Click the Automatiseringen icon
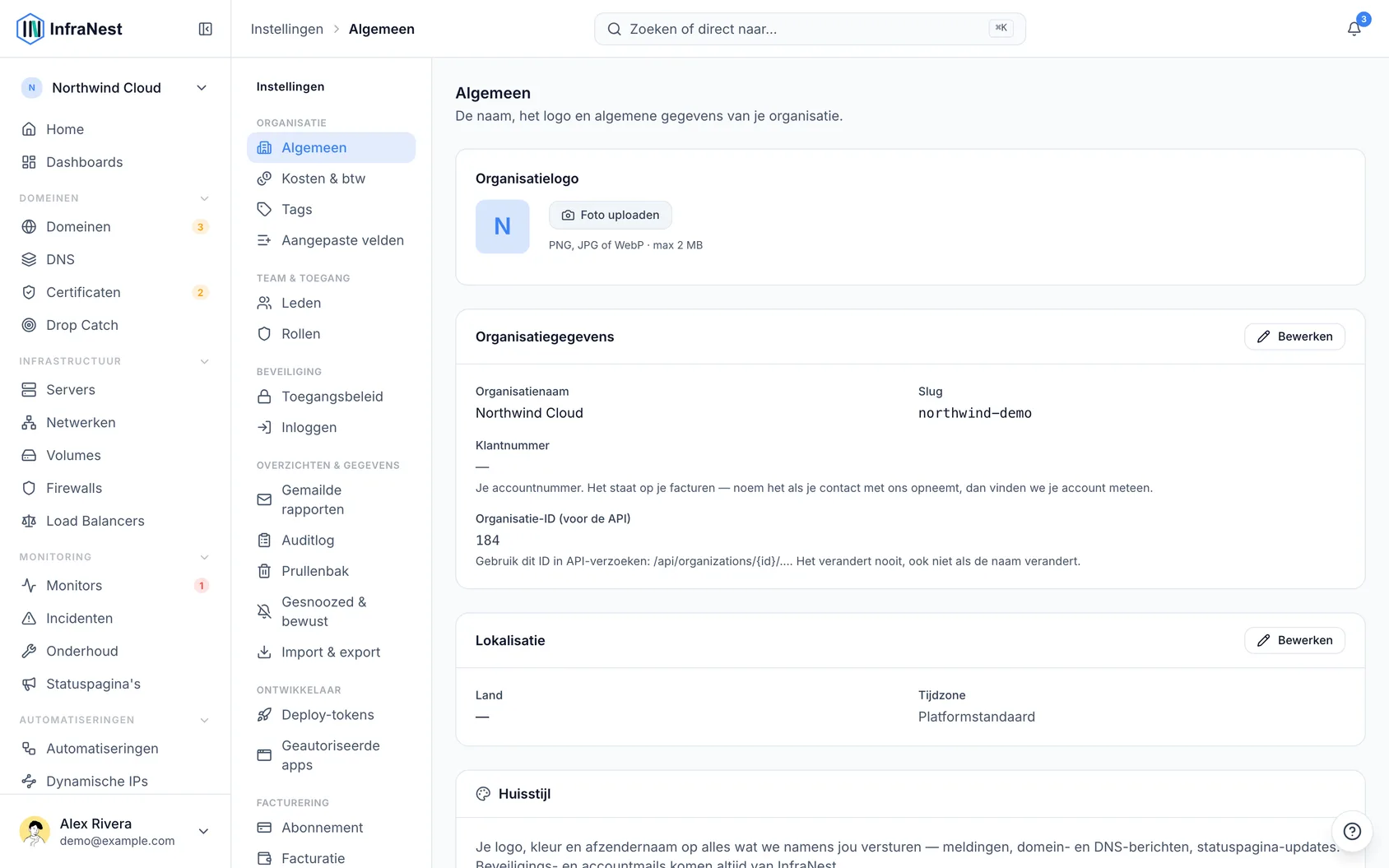This screenshot has width=1389, height=868. click(x=29, y=748)
